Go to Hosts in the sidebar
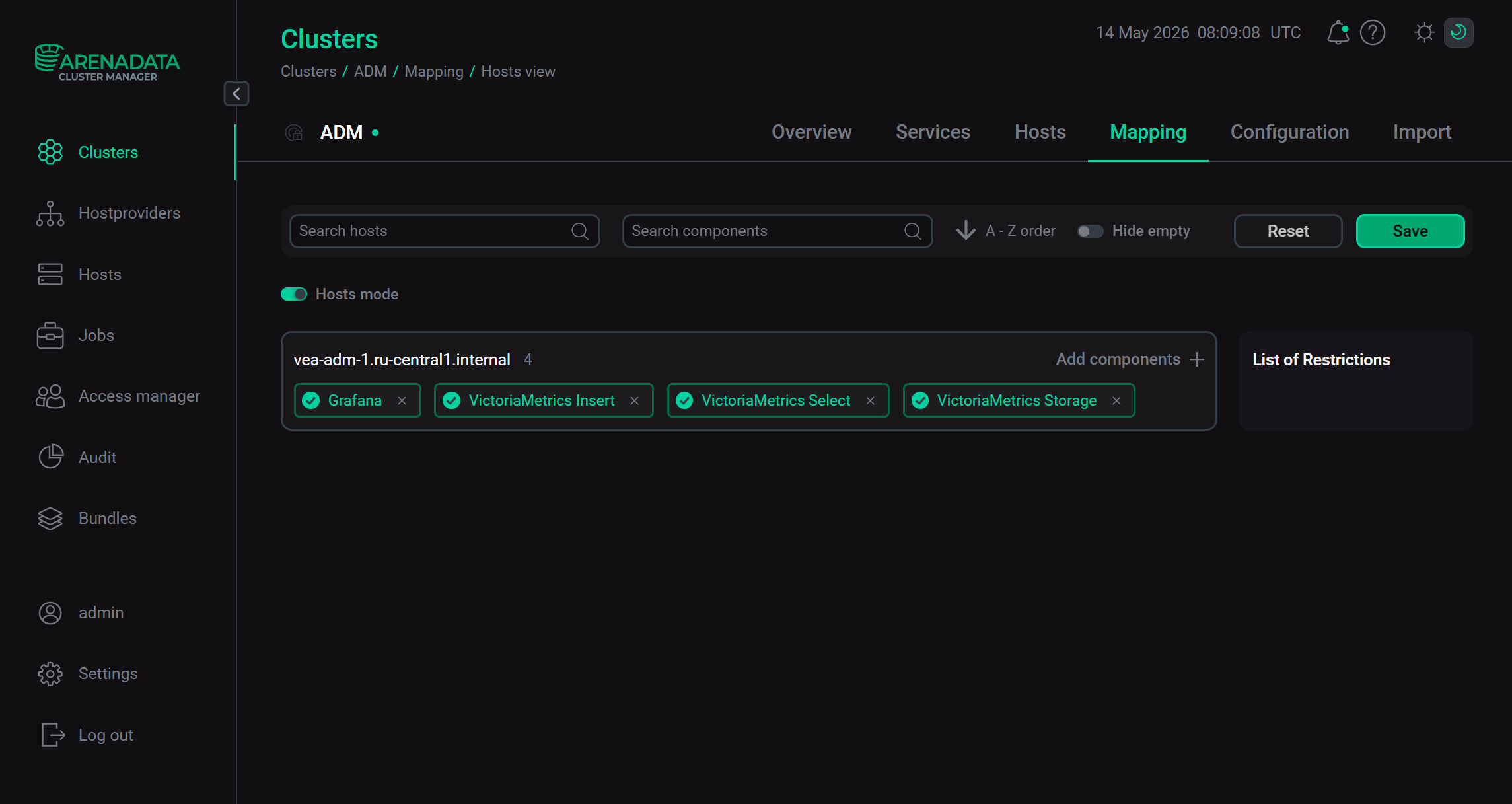 pyautogui.click(x=79, y=274)
